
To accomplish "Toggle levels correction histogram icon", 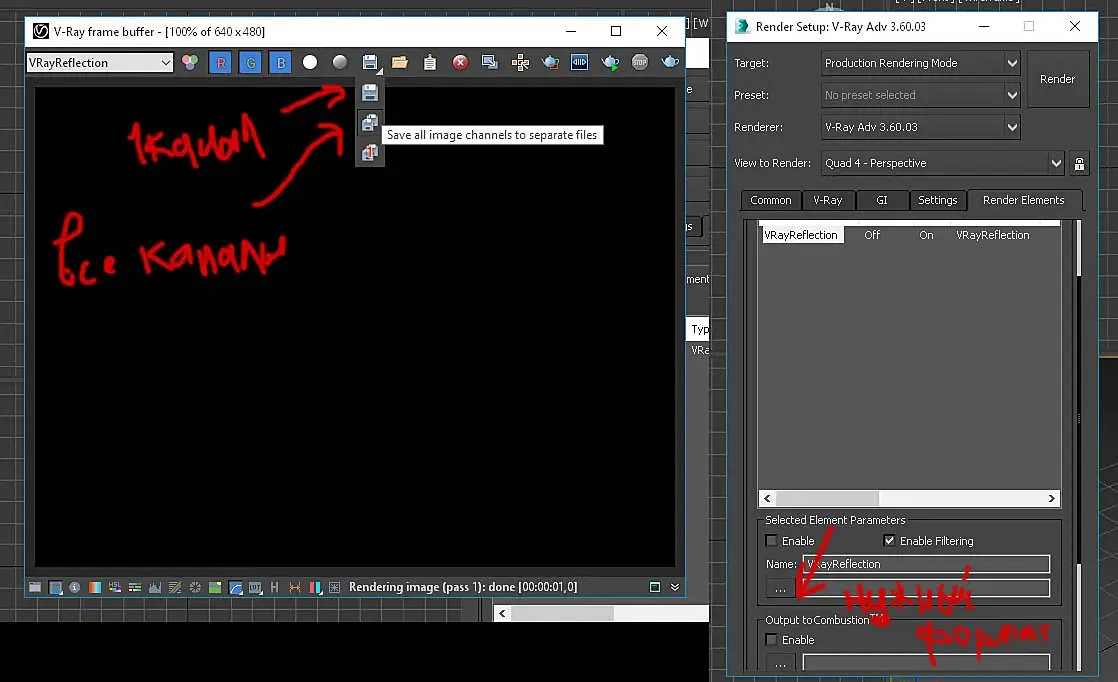I will coord(155,587).
